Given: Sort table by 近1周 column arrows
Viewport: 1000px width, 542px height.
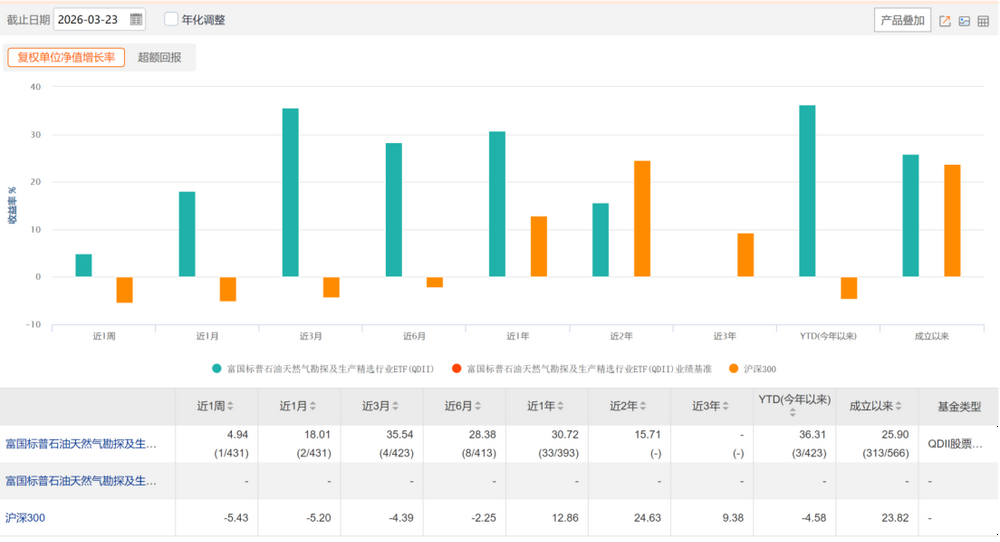Looking at the screenshot, I should pos(231,406).
